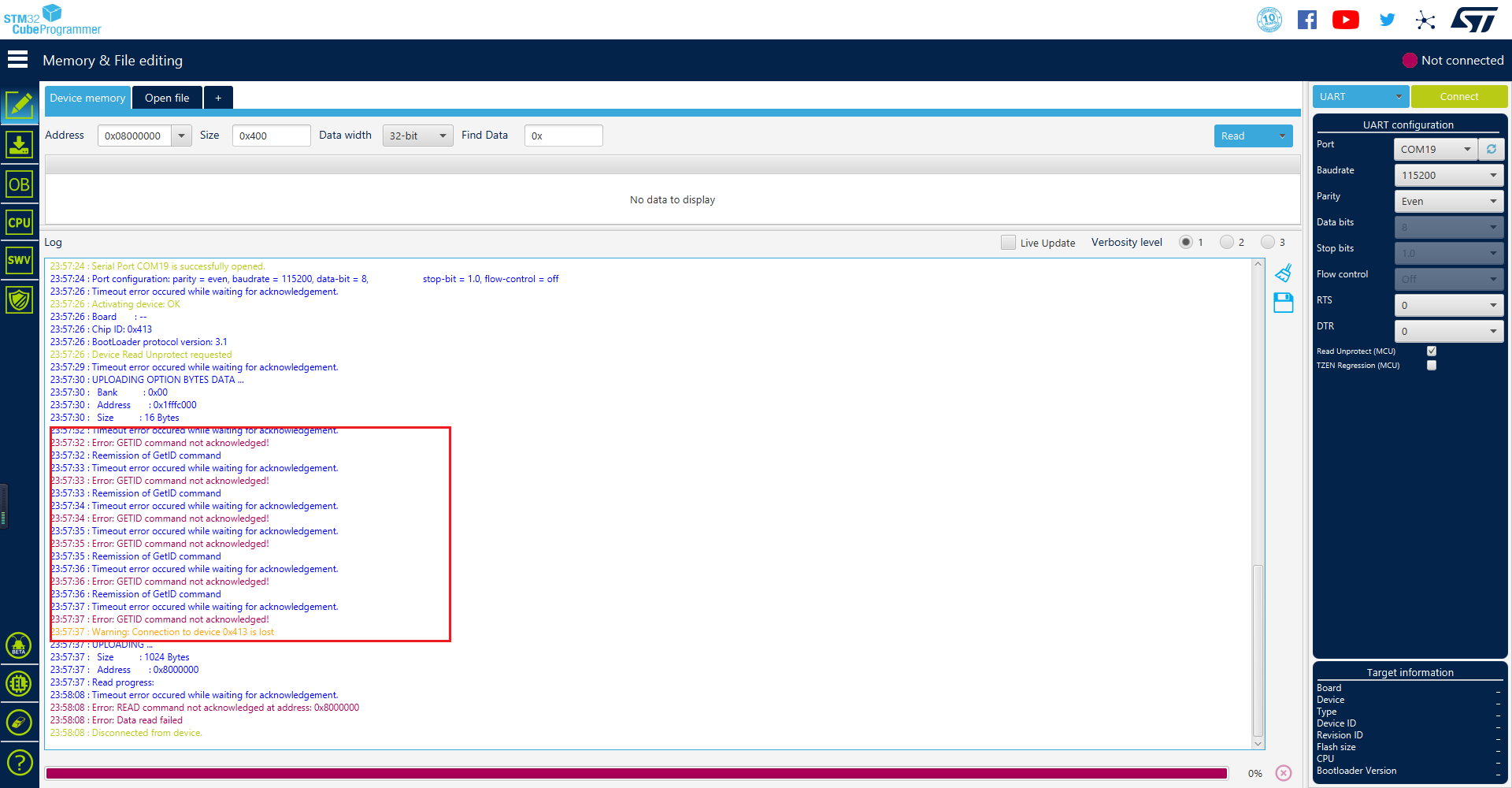
Task: Select verbosity level 2
Action: (1227, 243)
